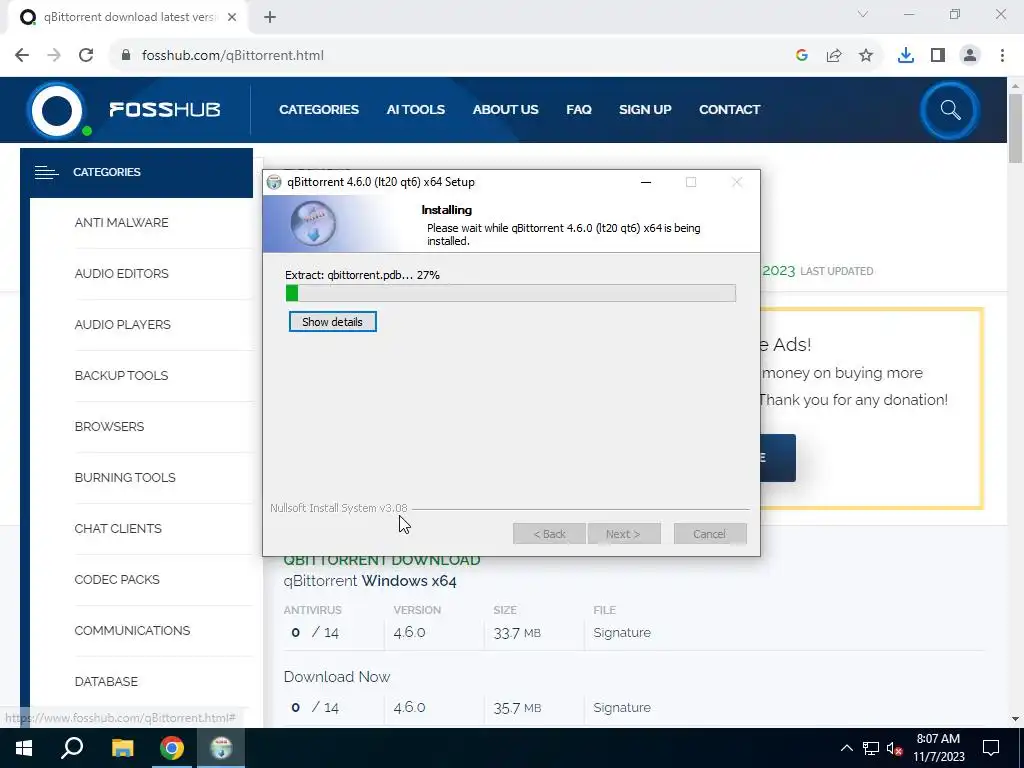The width and height of the screenshot is (1024, 768).
Task: Open the tab search chevron
Action: [x=863, y=14]
